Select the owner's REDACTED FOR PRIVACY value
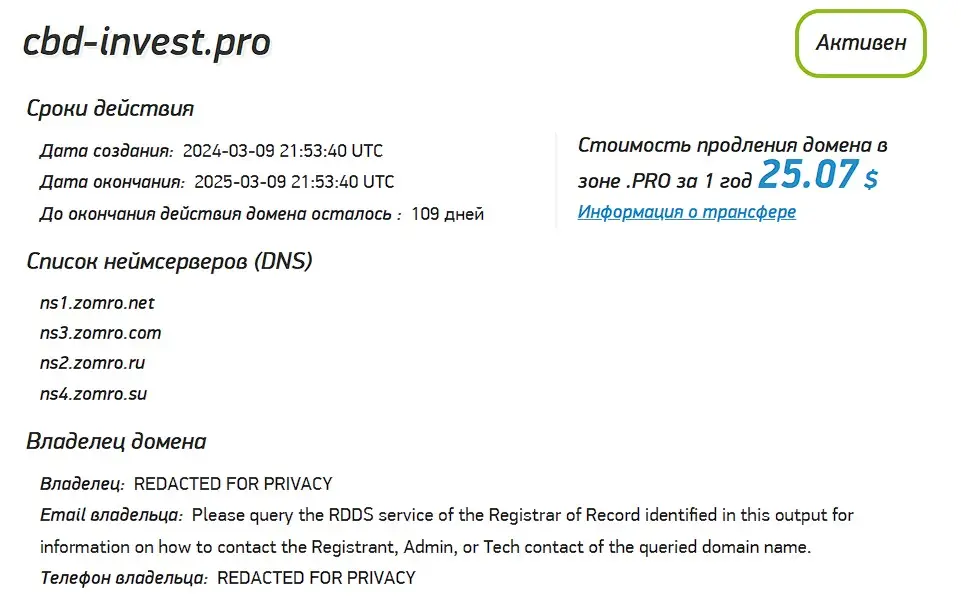 (232, 484)
